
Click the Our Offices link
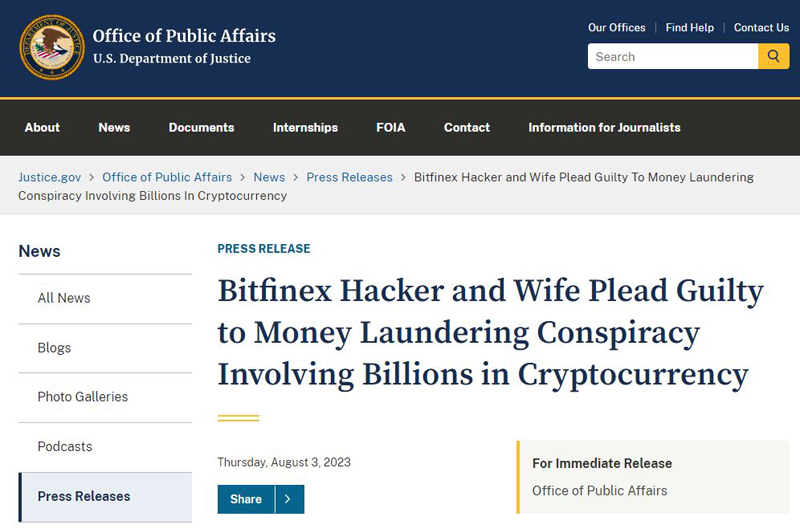pyautogui.click(x=616, y=28)
